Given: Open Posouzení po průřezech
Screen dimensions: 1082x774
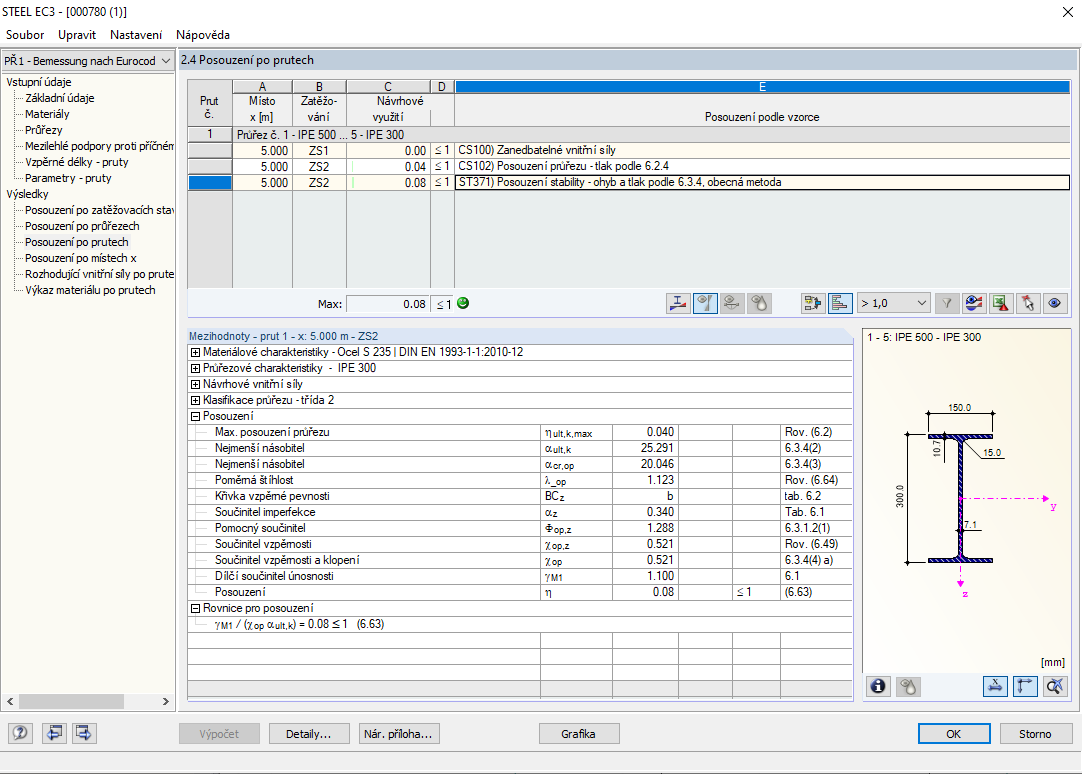Looking at the screenshot, I should click(x=82, y=226).
